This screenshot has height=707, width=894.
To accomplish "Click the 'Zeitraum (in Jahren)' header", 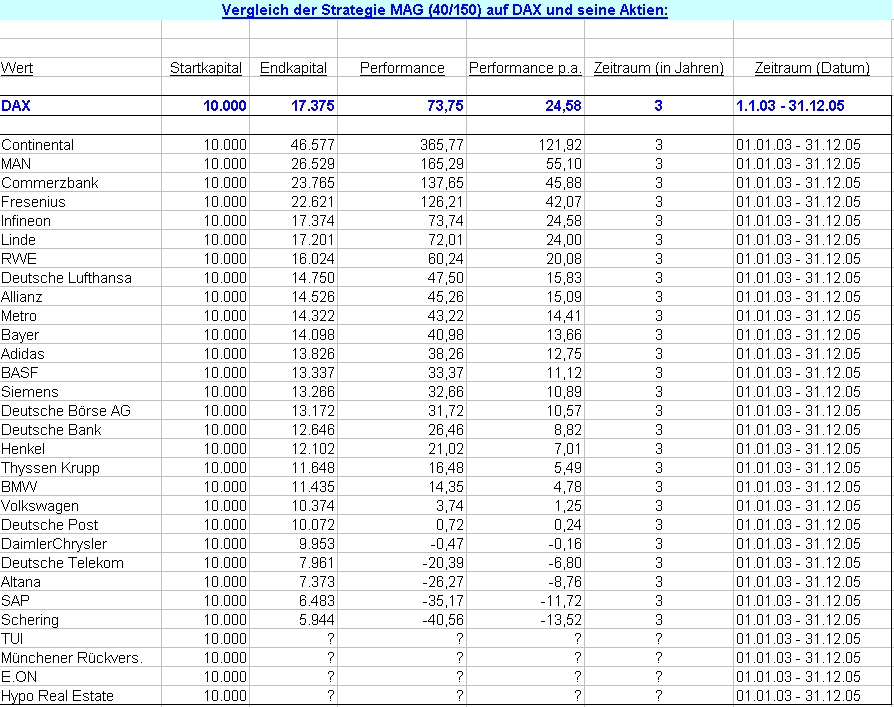I will click(659, 68).
